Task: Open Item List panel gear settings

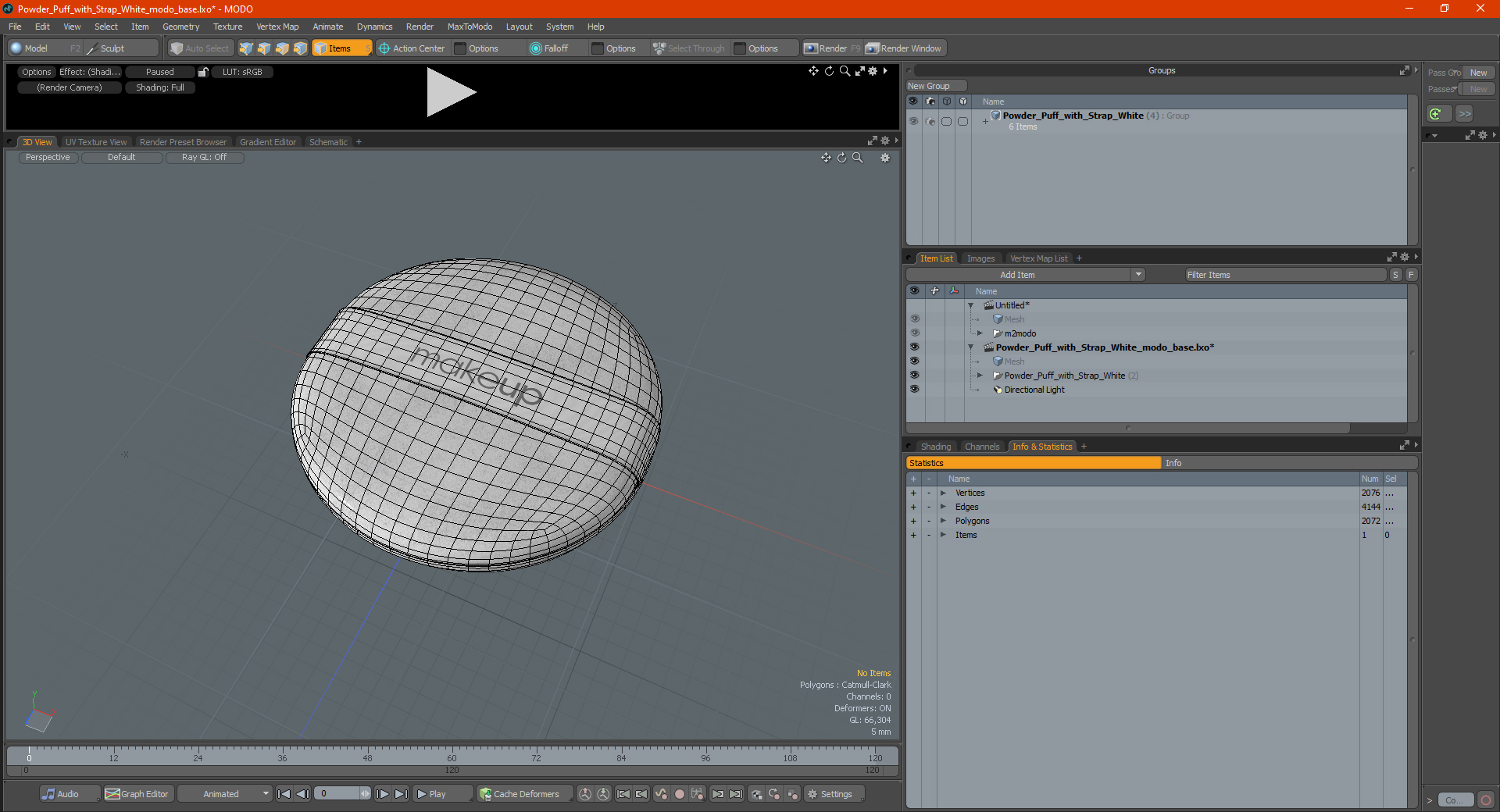Action: (1405, 257)
